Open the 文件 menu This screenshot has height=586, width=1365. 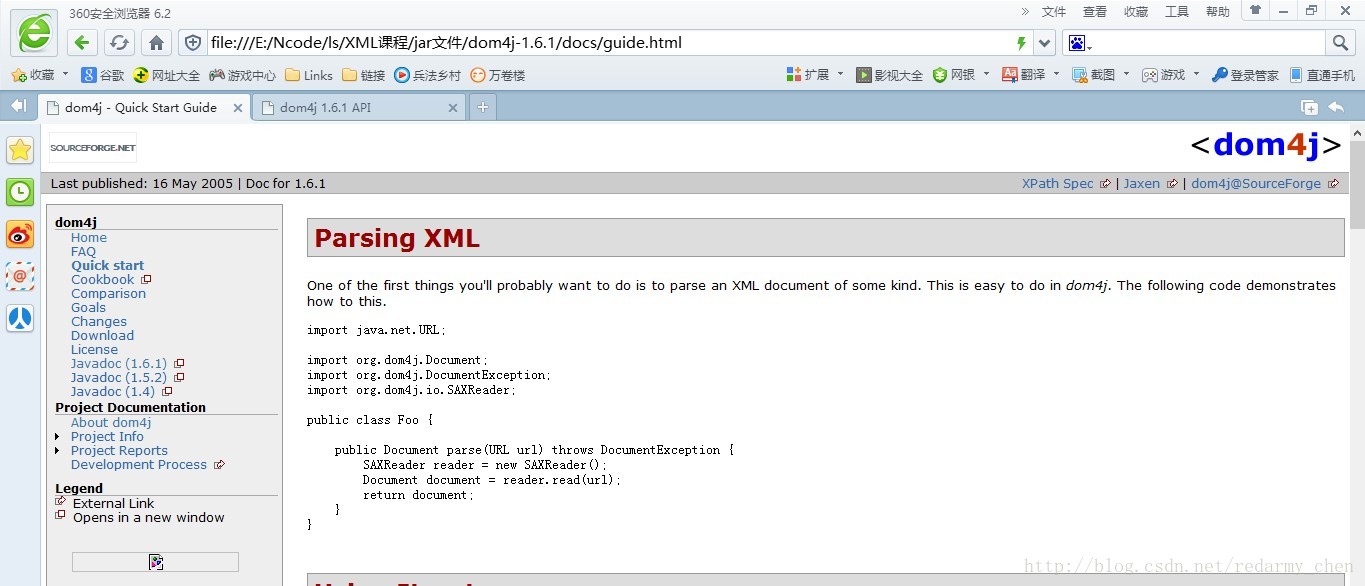pyautogui.click(x=1054, y=12)
